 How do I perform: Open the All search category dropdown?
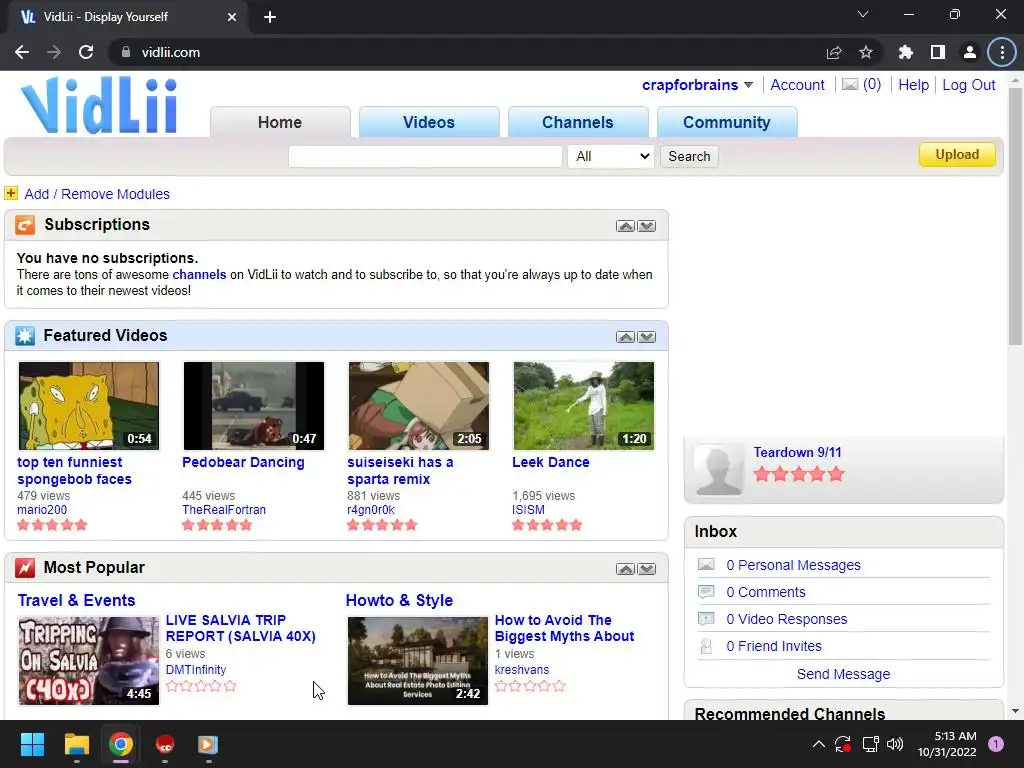[x=611, y=156]
